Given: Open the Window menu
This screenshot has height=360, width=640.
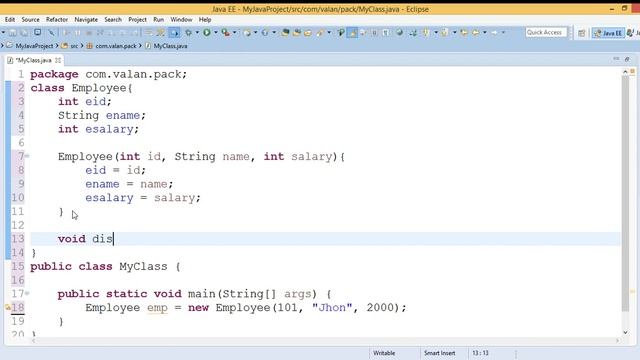Looking at the screenshot, I should click(x=181, y=19).
